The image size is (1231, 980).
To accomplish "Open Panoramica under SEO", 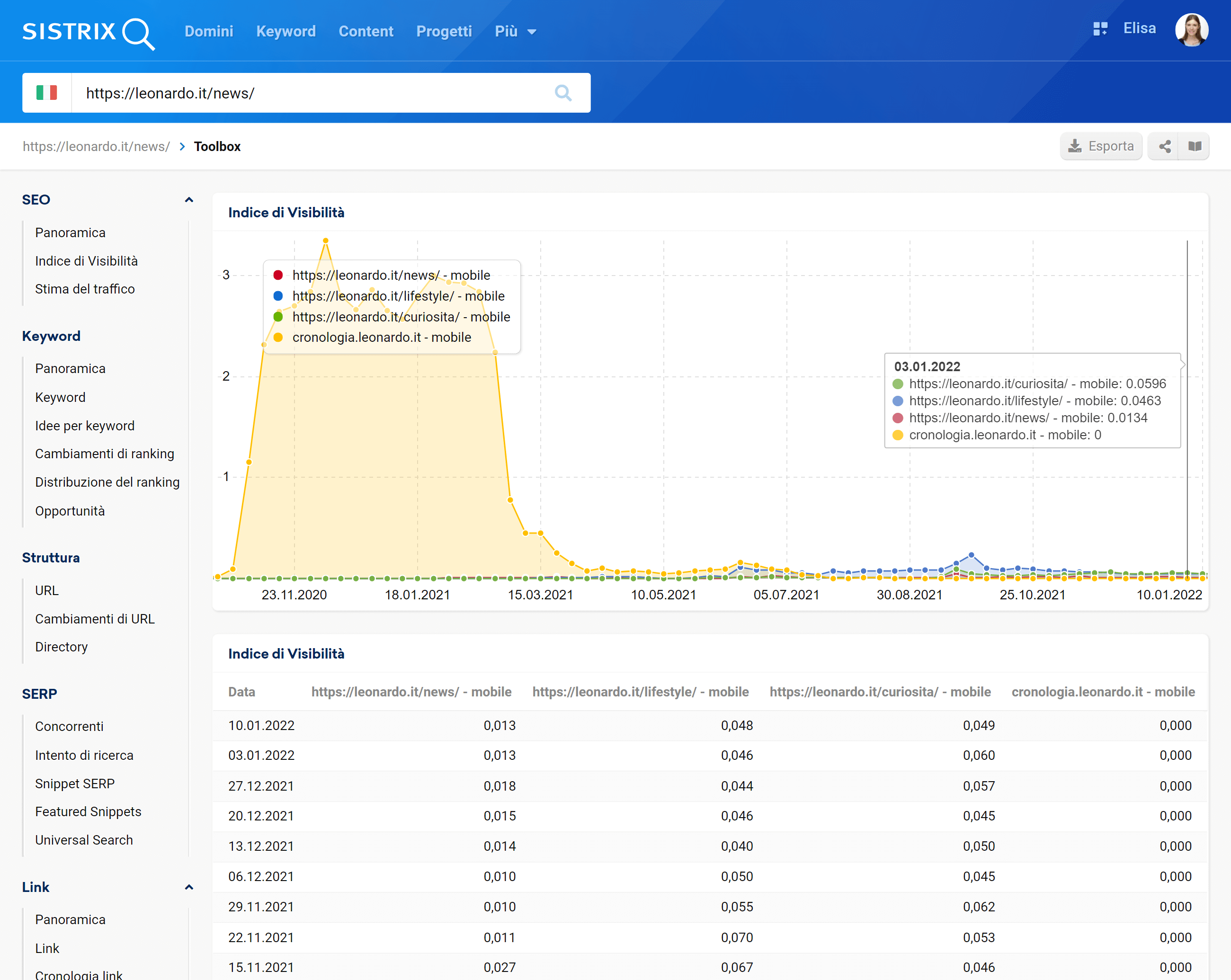I will [x=70, y=233].
